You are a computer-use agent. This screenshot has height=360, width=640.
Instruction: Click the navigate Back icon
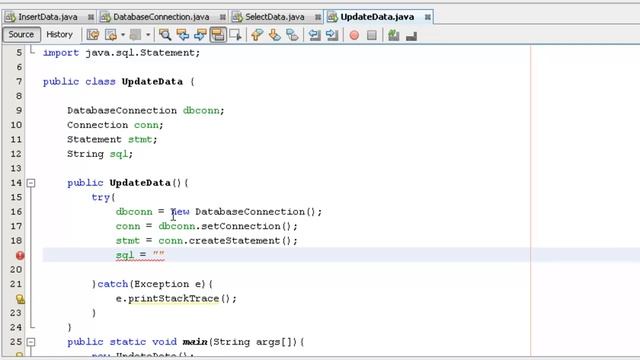tap(111, 35)
